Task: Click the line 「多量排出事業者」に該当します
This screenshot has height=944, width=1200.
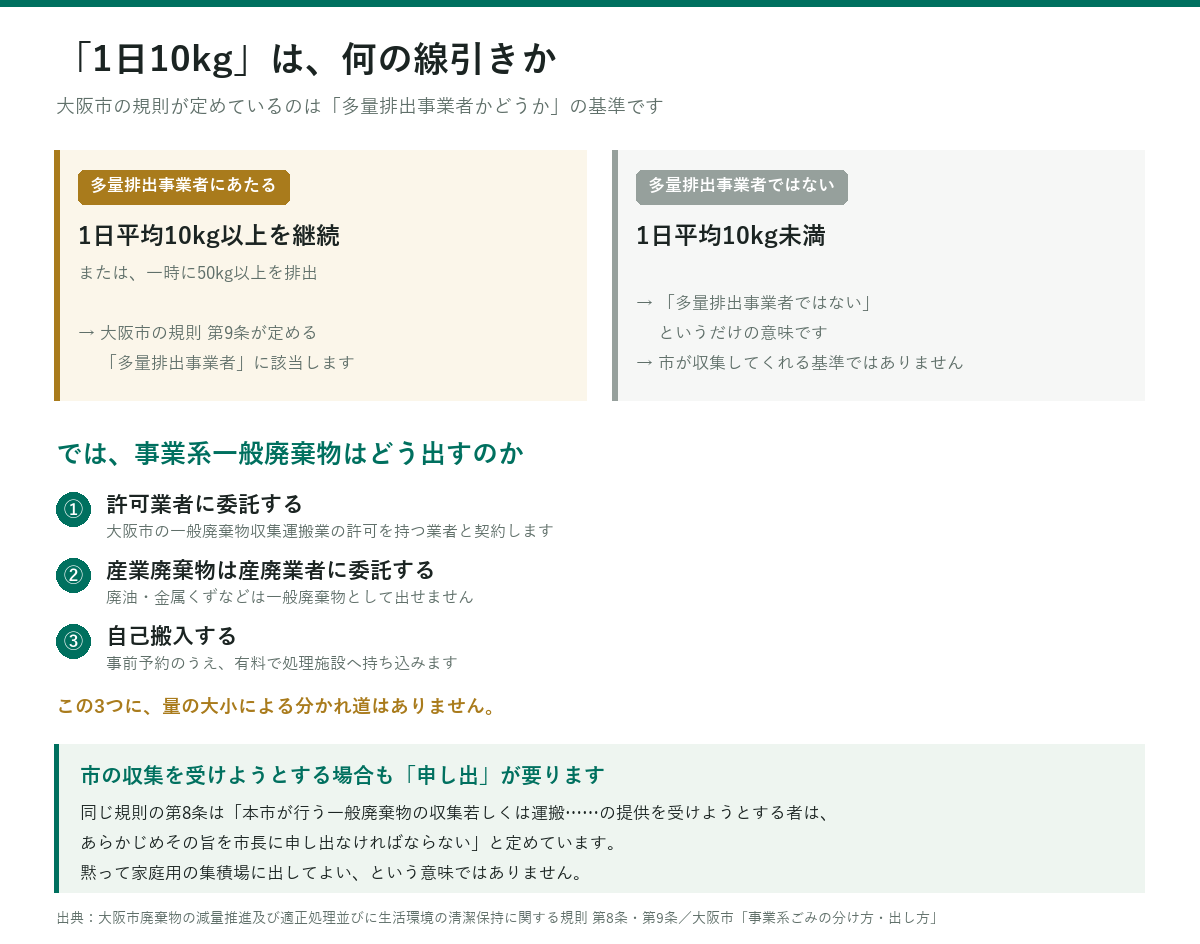Action: tap(227, 362)
